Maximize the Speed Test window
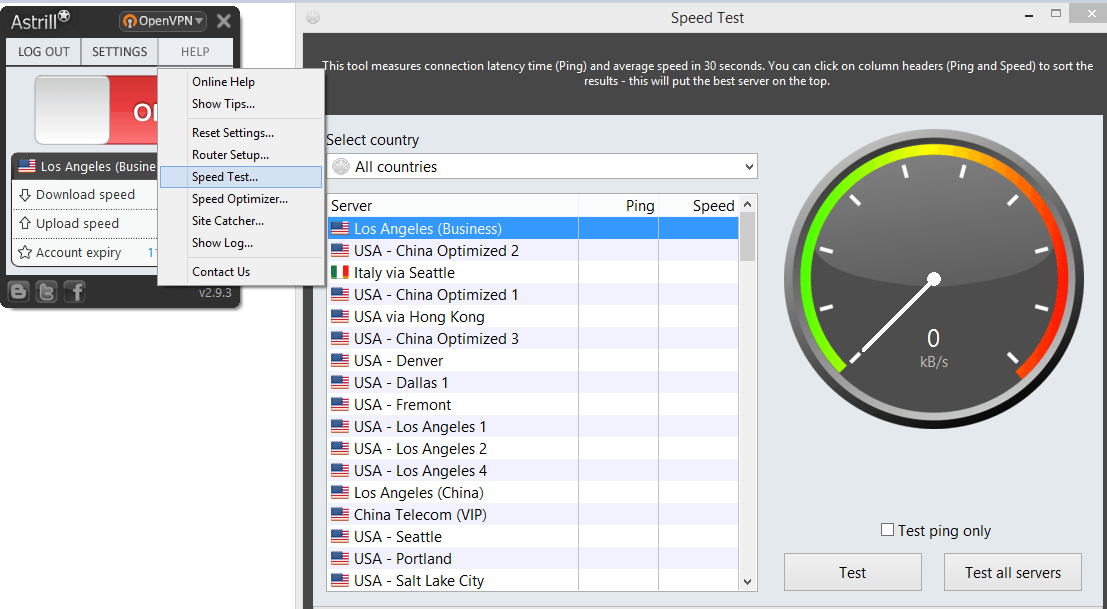Viewport: 1107px width, 609px height. 1056,13
